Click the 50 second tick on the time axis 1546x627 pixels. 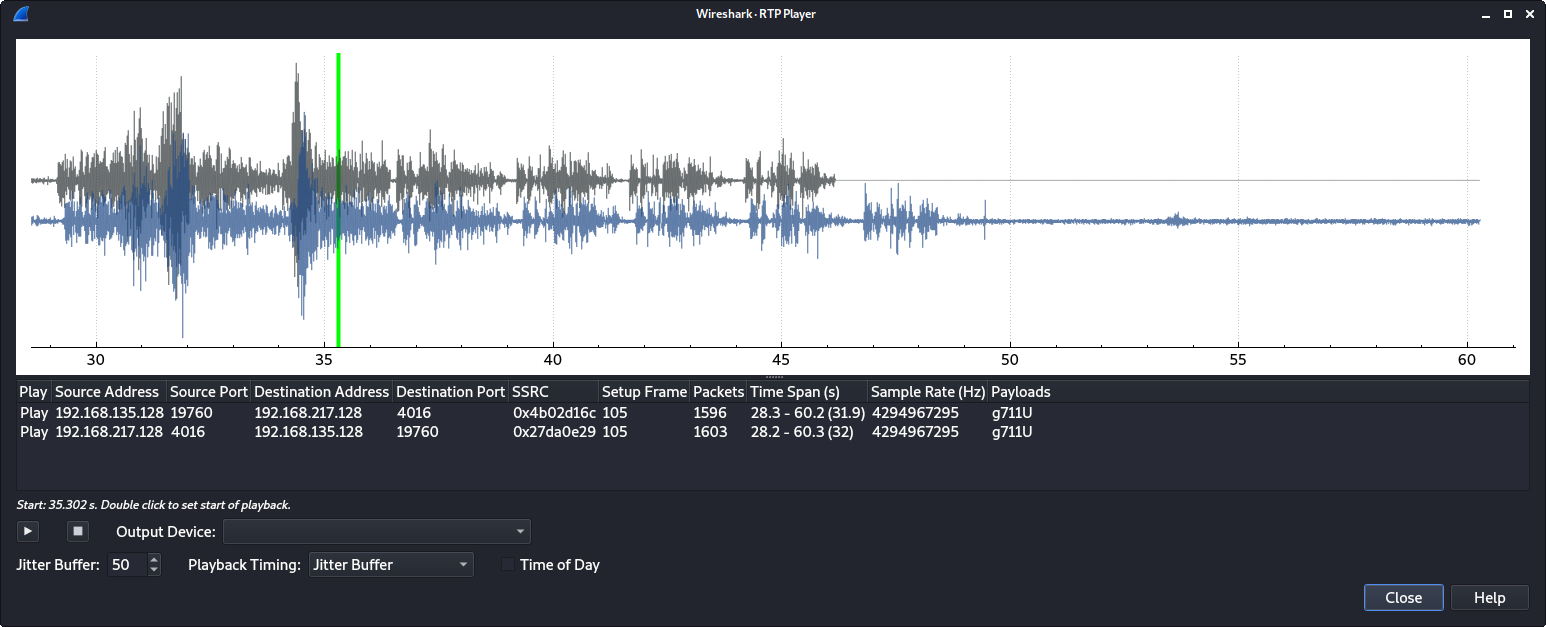pos(1010,359)
